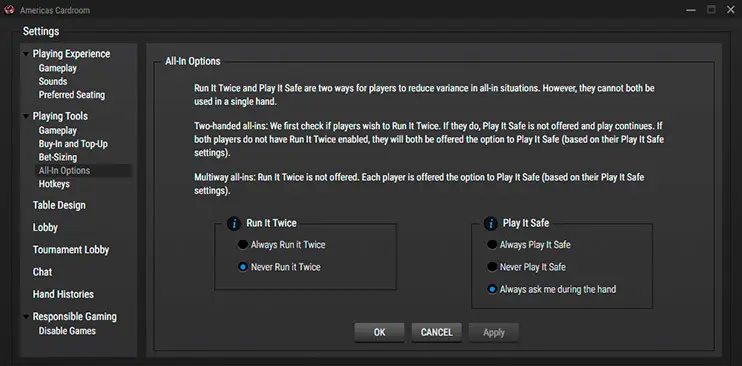The width and height of the screenshot is (742, 366).
Task: Click the Settings title text
Action: pyautogui.click(x=41, y=32)
